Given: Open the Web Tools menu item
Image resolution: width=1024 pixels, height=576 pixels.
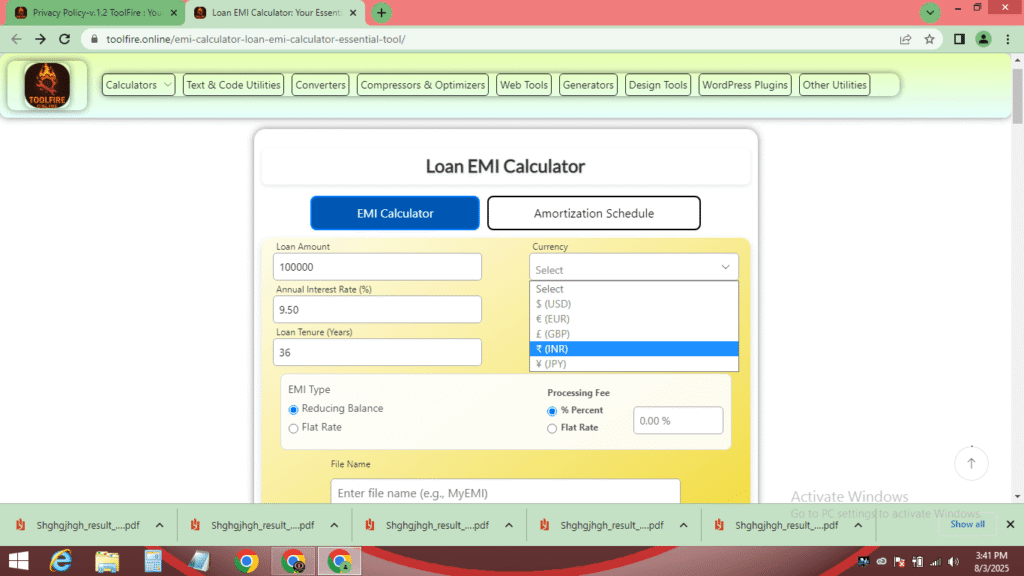Looking at the screenshot, I should click(x=523, y=84).
